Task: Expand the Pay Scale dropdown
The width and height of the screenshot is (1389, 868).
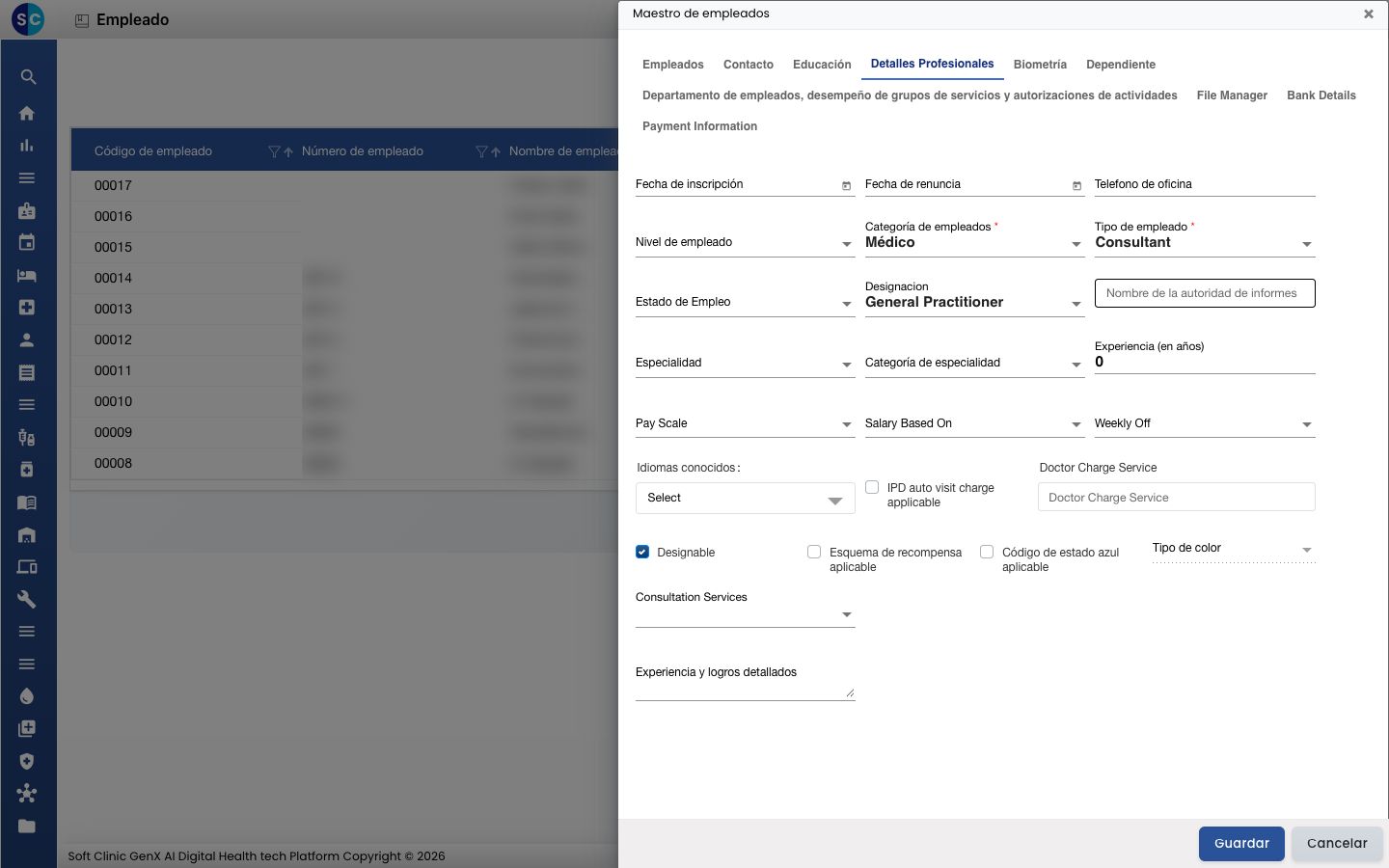Action: coord(745,424)
